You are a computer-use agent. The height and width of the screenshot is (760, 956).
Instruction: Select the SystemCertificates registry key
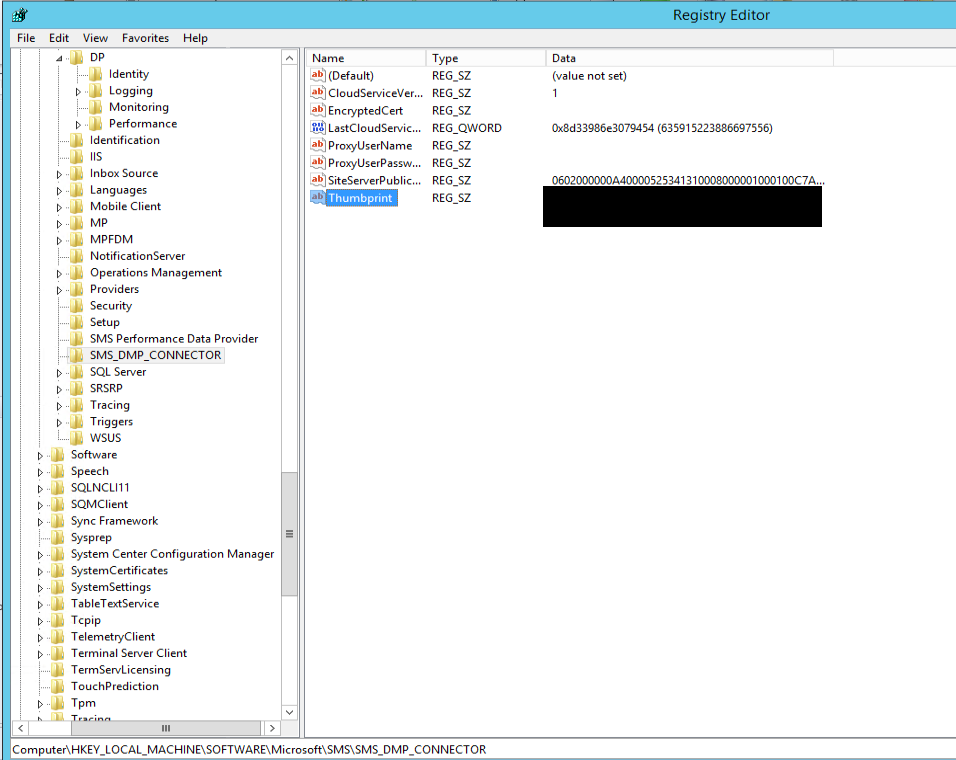click(119, 570)
